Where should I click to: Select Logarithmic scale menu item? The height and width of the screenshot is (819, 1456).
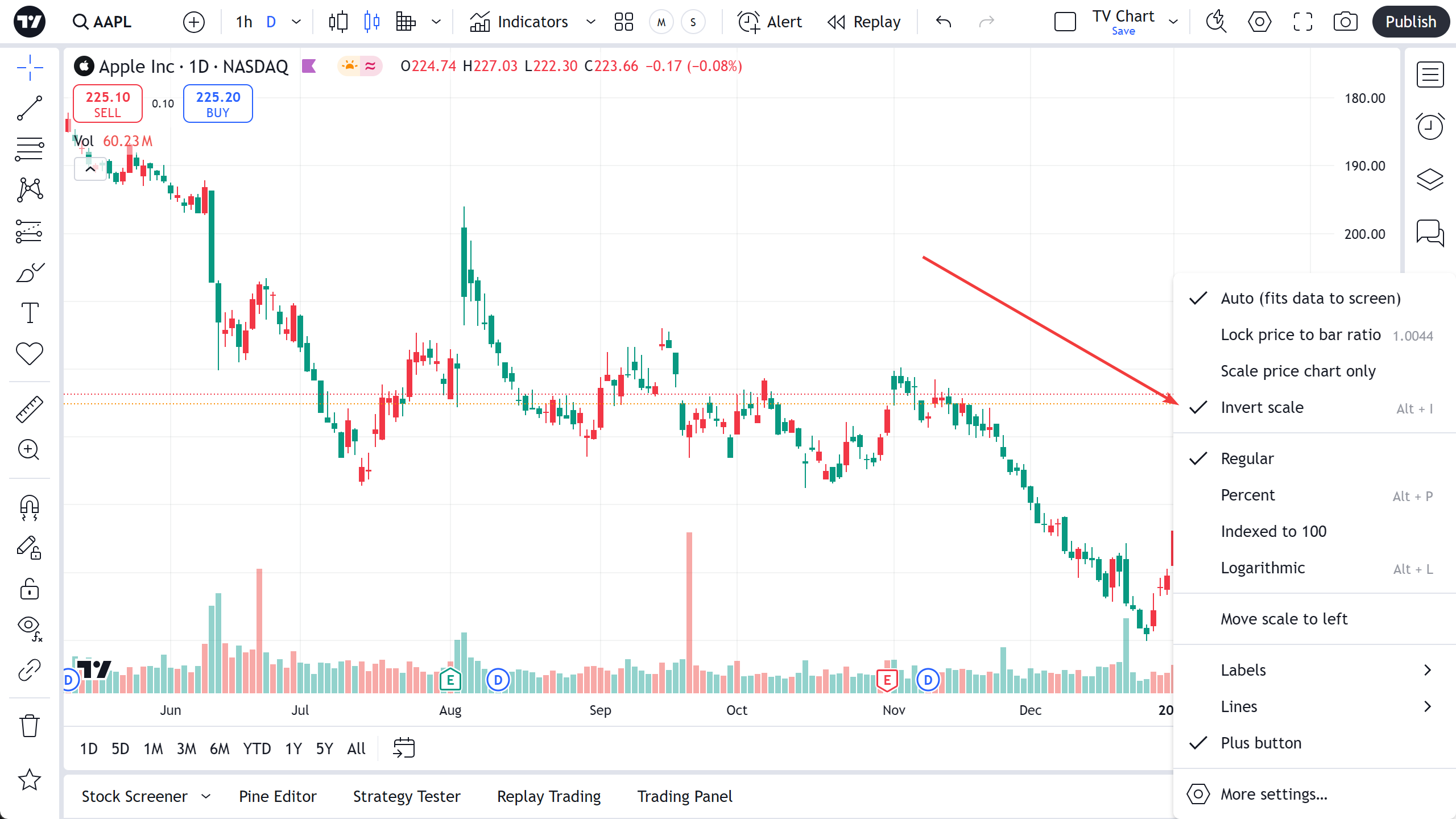(x=1263, y=568)
